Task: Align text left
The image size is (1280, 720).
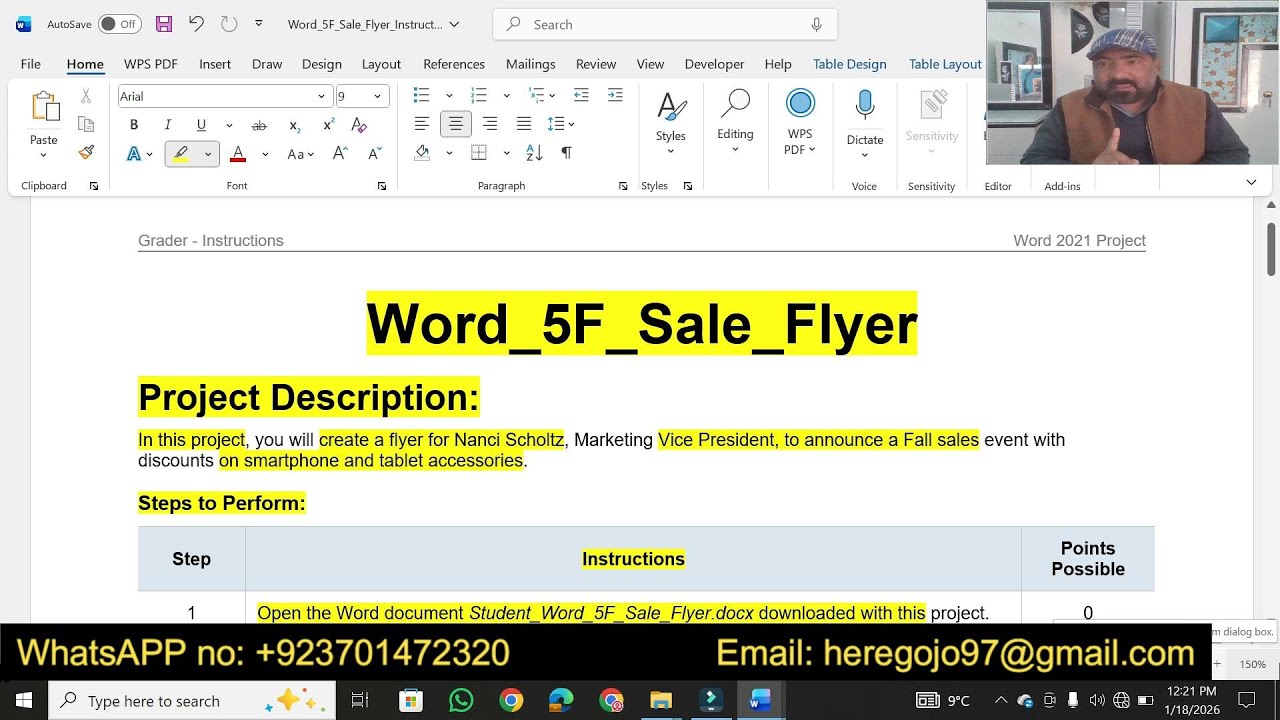Action: click(422, 124)
